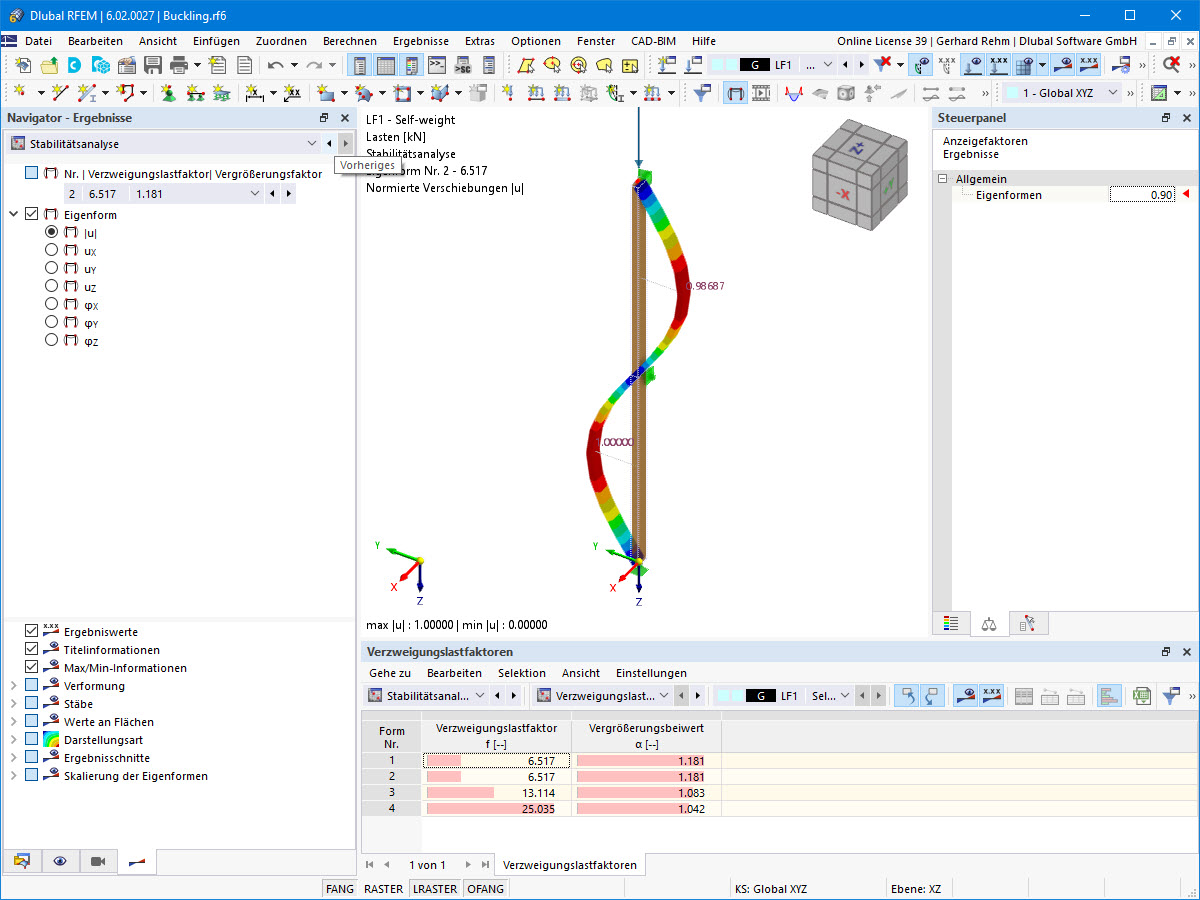Open the filter icon in the Verzweigungslastfaktoren toolbar
Viewport: 1200px width, 900px height.
[x=1172, y=695]
